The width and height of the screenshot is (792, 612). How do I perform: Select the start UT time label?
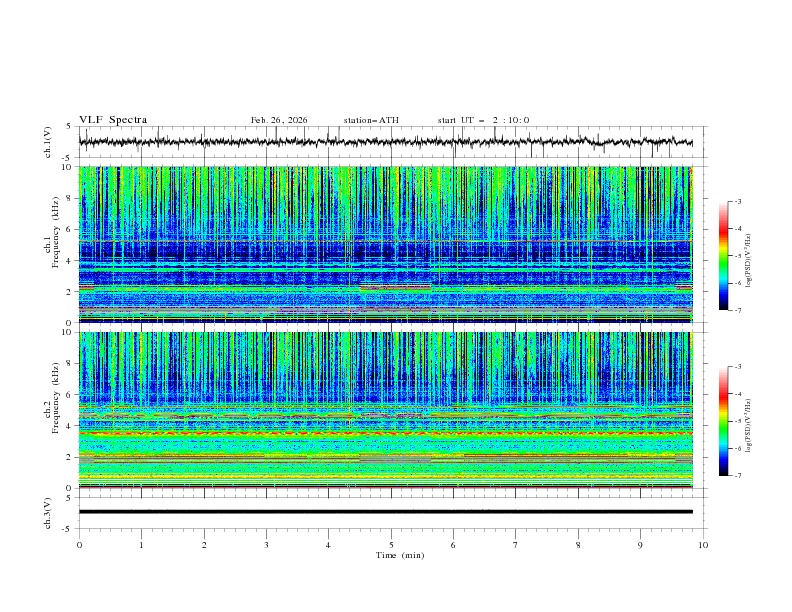point(483,120)
